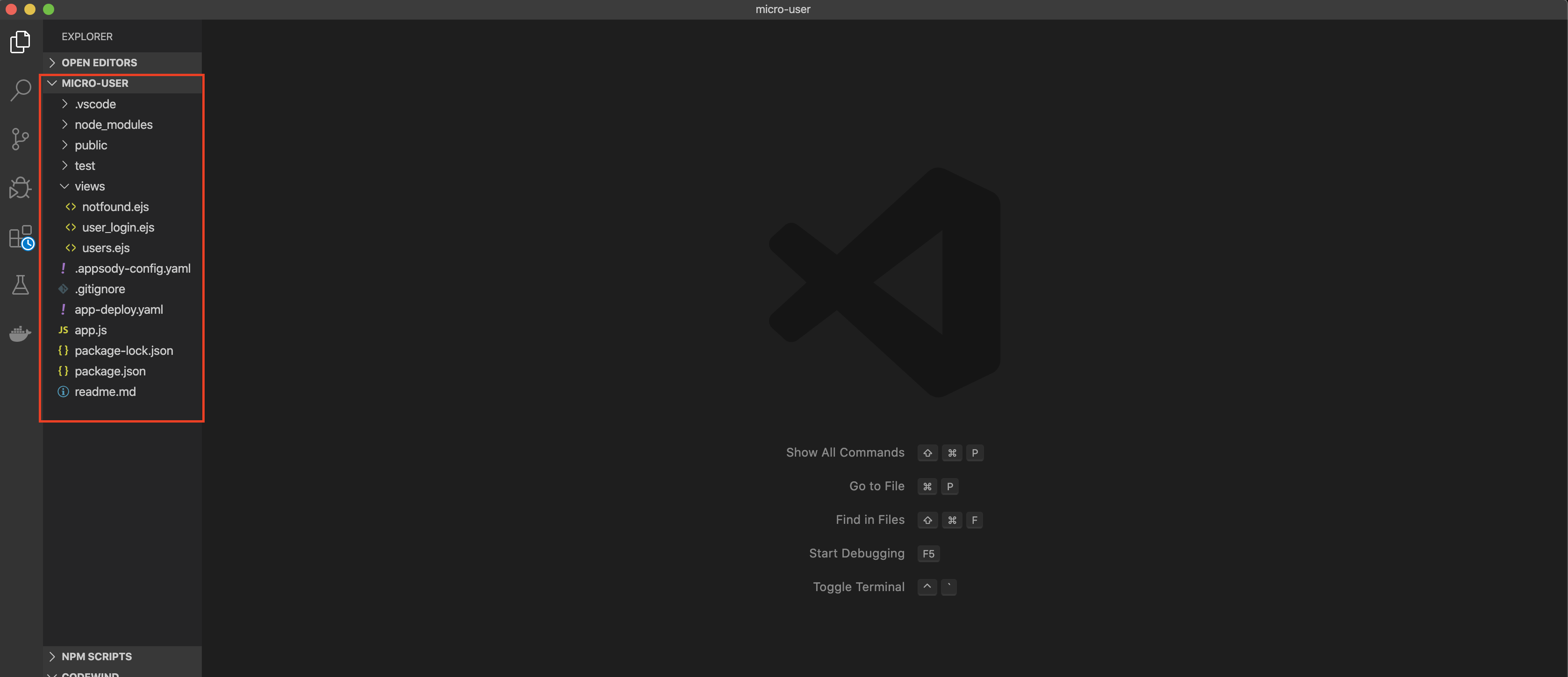This screenshot has height=677, width=1568.
Task: Click the braces icon beside package.json
Action: (63, 371)
